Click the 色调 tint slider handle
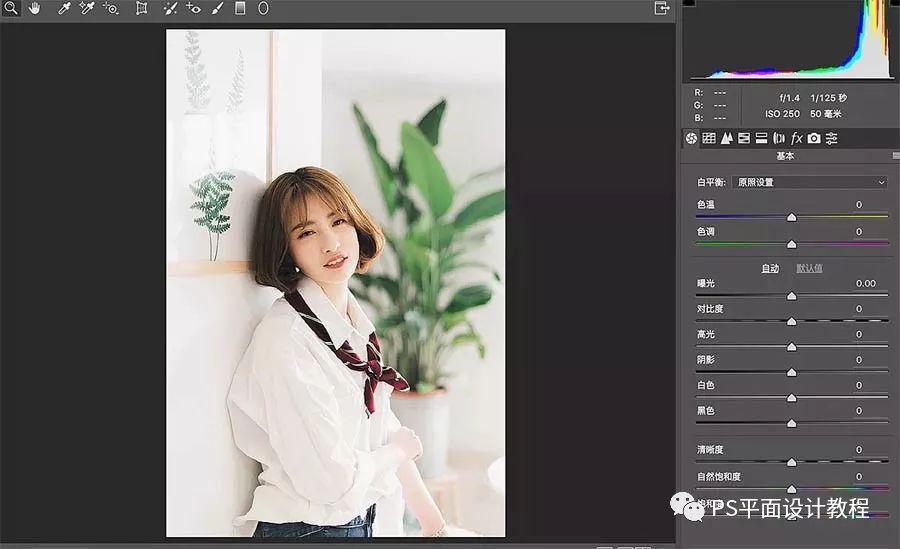This screenshot has height=549, width=900. [792, 244]
